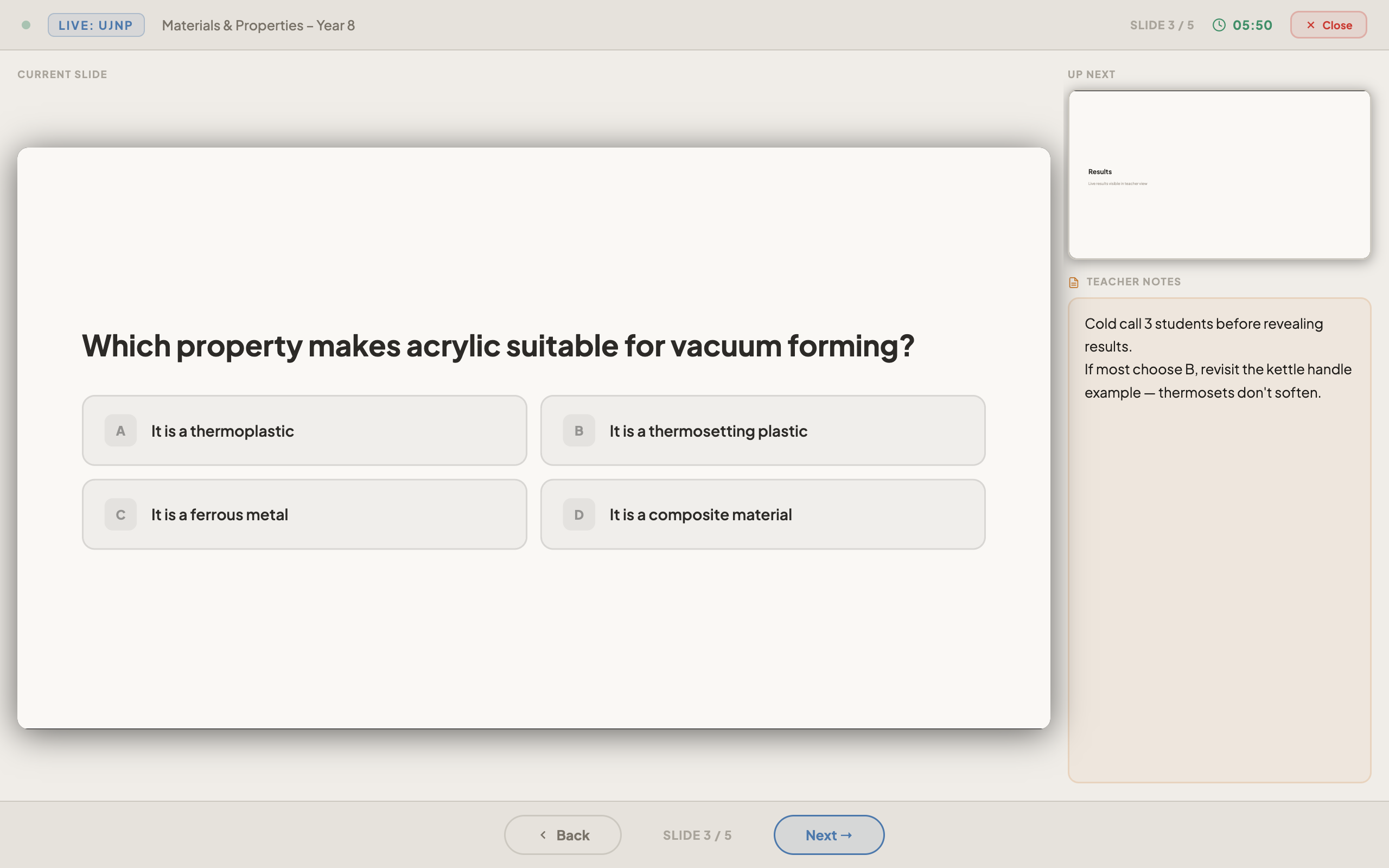Screen dimensions: 1389x868
Task: Click the letter C answer badge
Action: (x=120, y=514)
